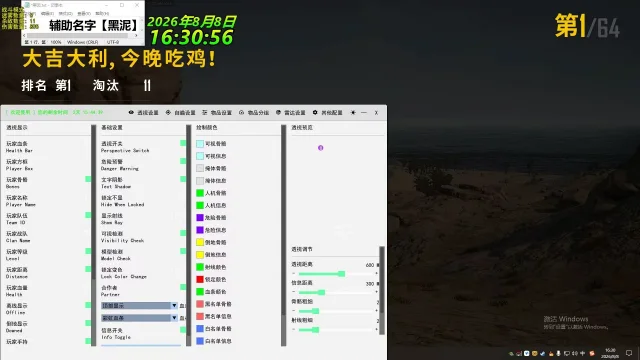This screenshot has height=360, width=640.
Task: Click the plus button of 信息距离 slider
Action: click(x=376, y=292)
